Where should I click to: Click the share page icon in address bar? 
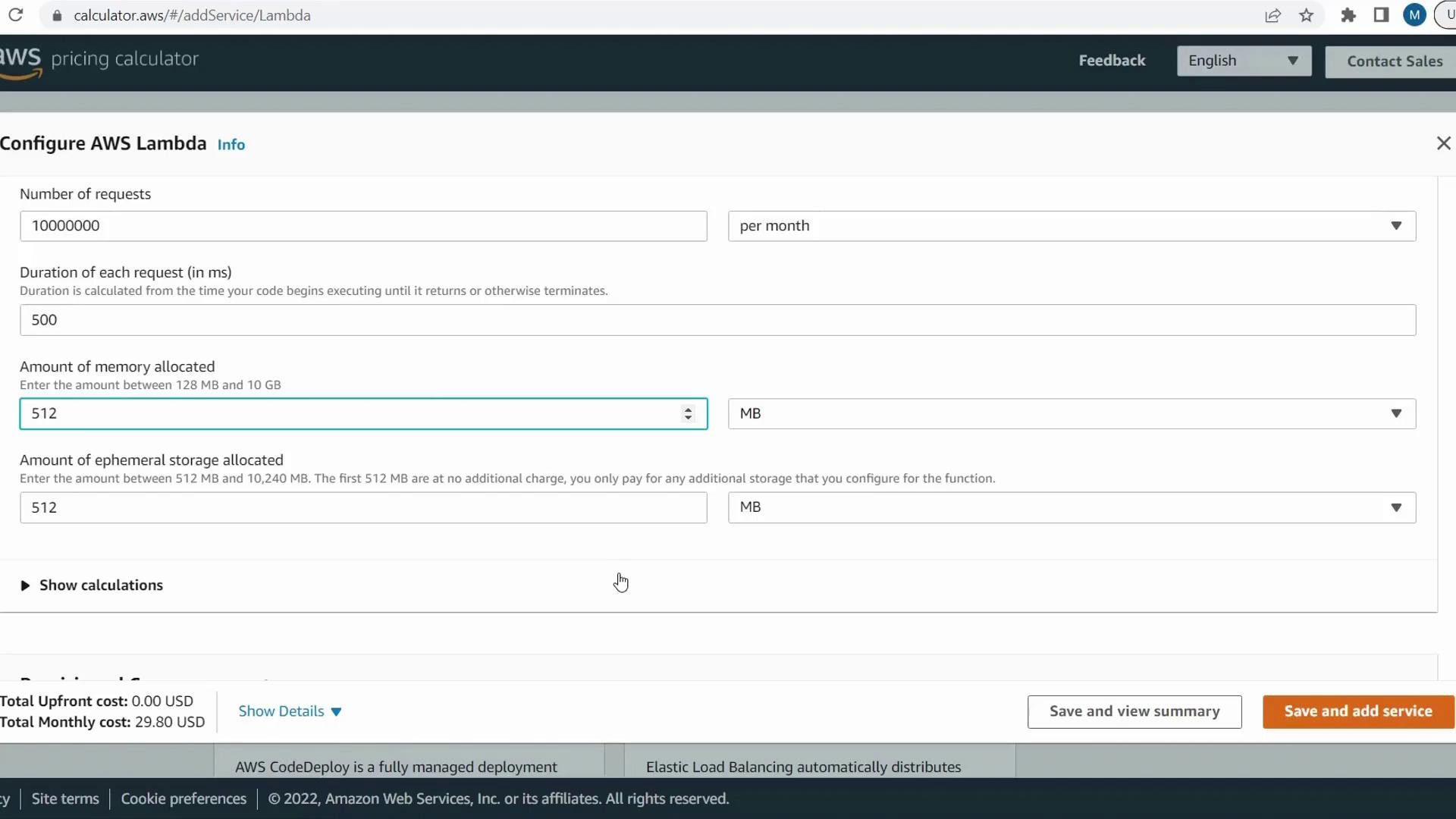click(x=1272, y=15)
